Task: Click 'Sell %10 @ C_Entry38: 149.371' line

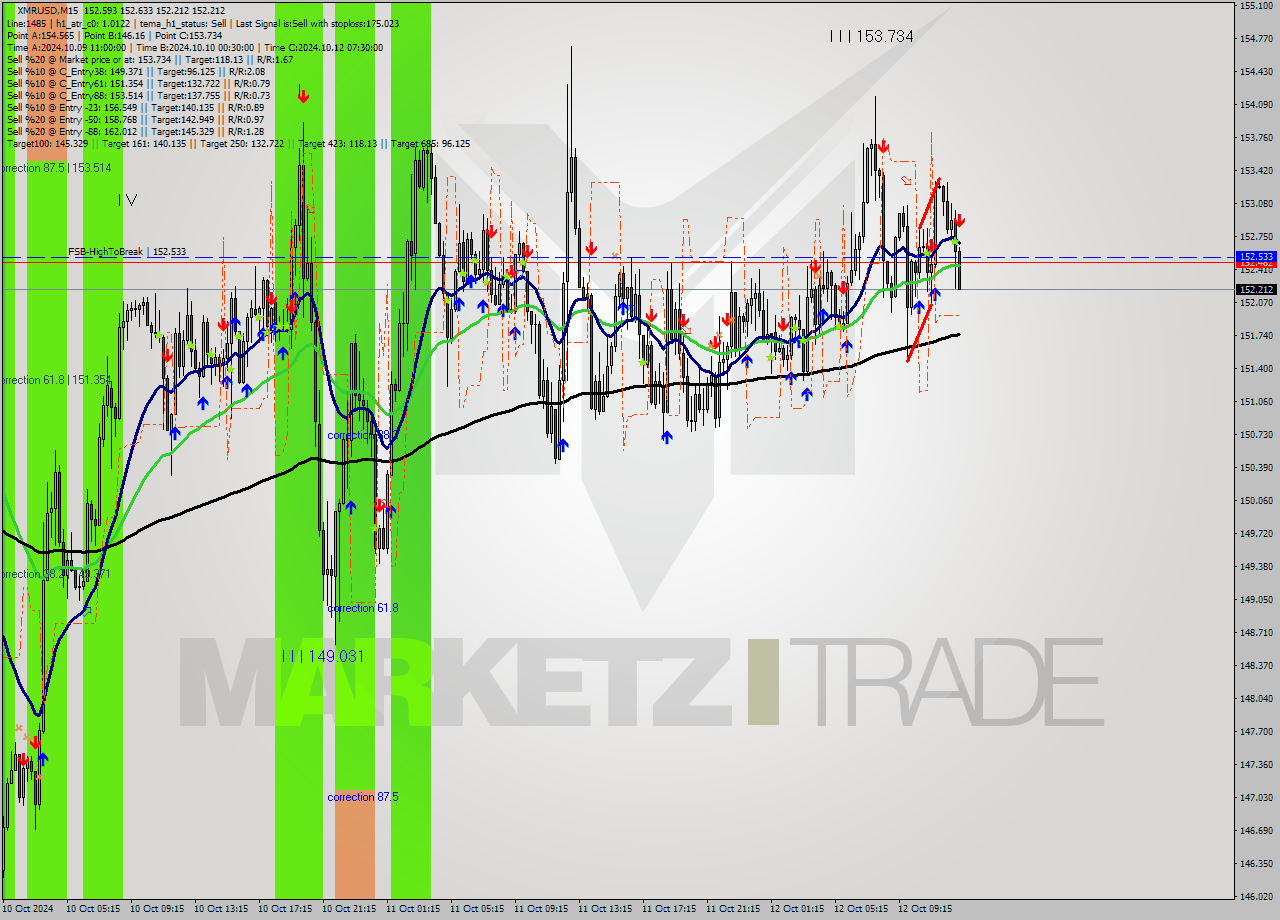Action: (x=136, y=71)
